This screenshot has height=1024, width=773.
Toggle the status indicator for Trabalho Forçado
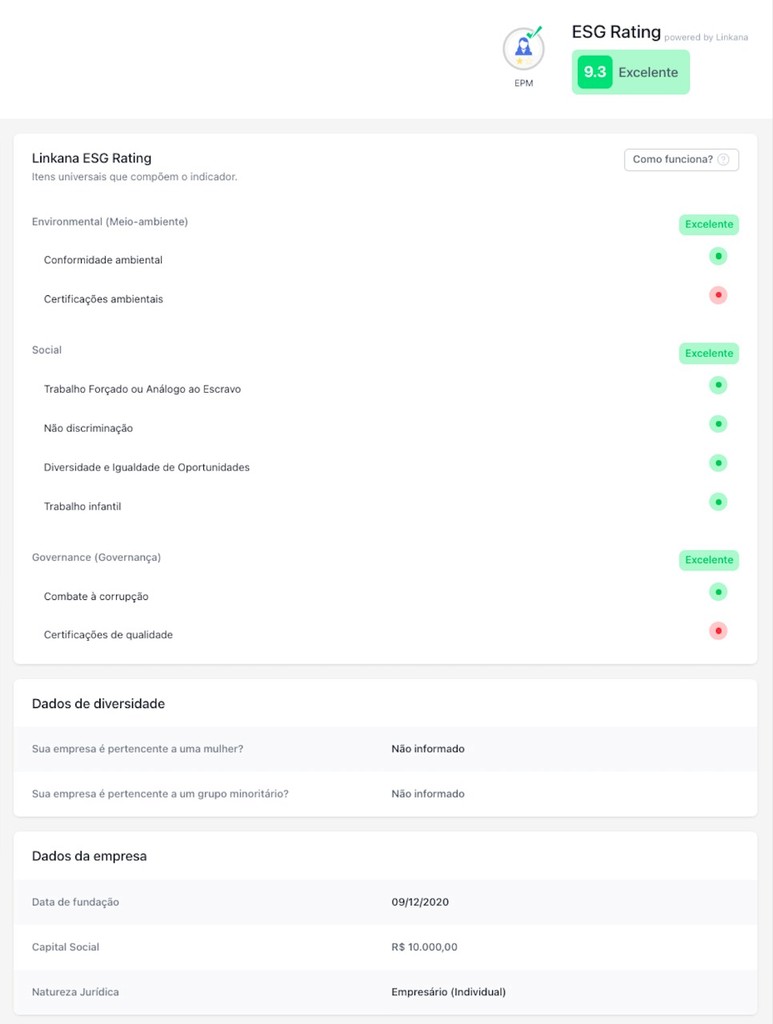[x=718, y=384]
